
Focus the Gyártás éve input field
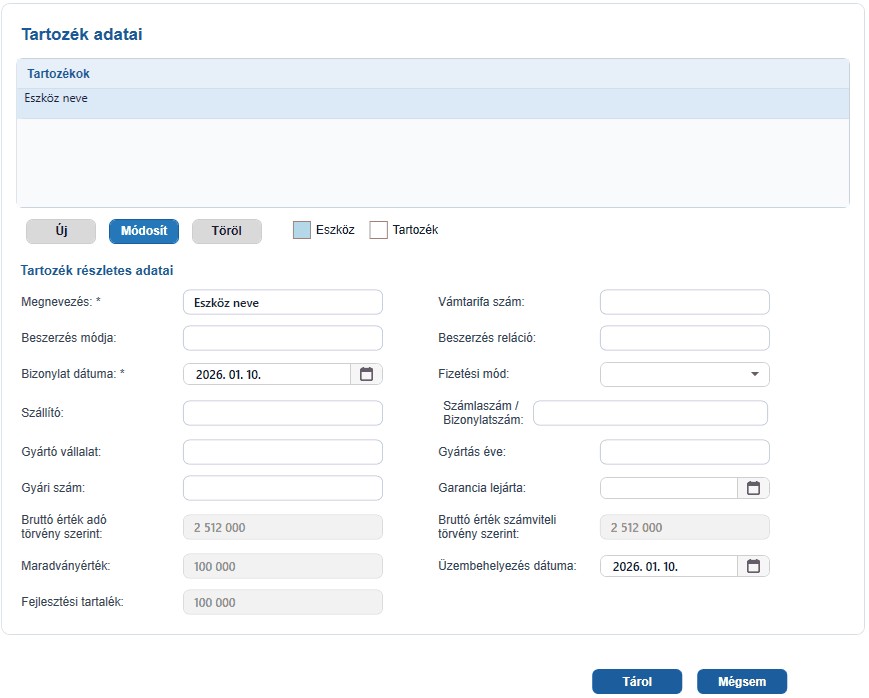(x=684, y=452)
